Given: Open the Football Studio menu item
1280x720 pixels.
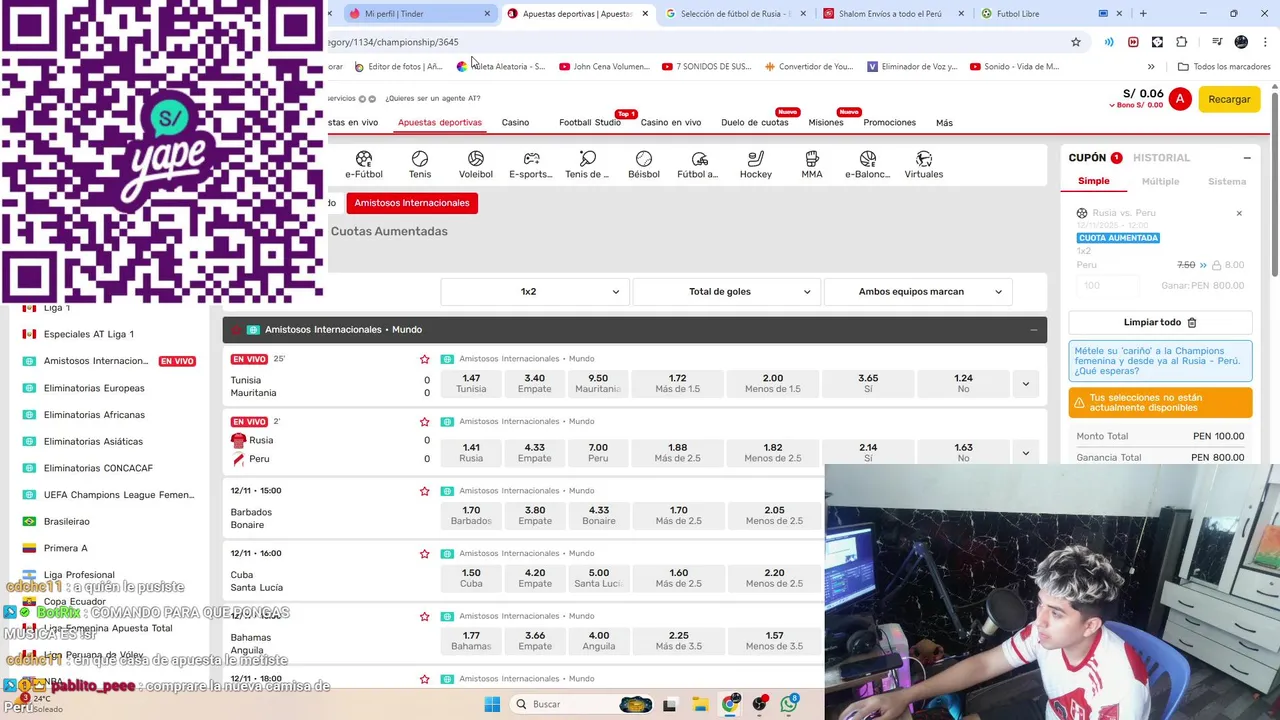Looking at the screenshot, I should pyautogui.click(x=590, y=122).
